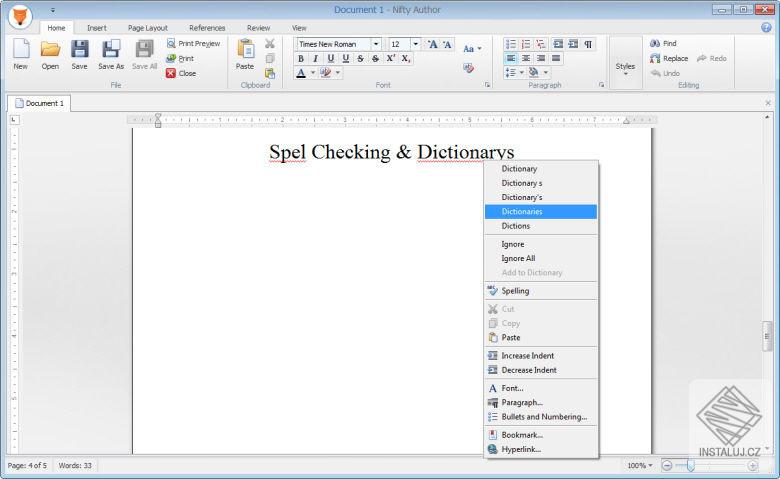Select Font... in the context menu

pos(541,388)
